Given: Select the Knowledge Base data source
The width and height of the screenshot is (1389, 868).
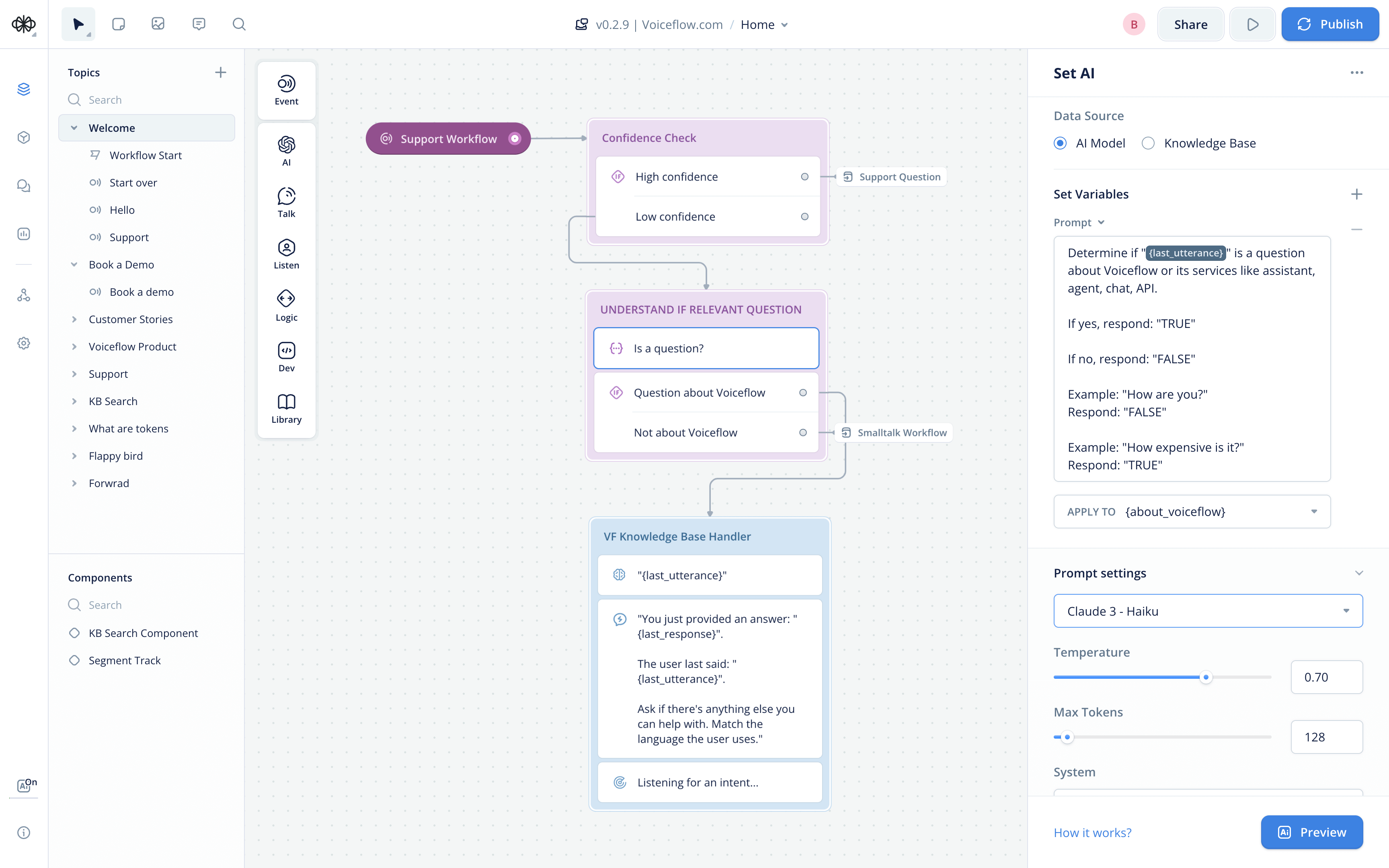Looking at the screenshot, I should pyautogui.click(x=1148, y=143).
